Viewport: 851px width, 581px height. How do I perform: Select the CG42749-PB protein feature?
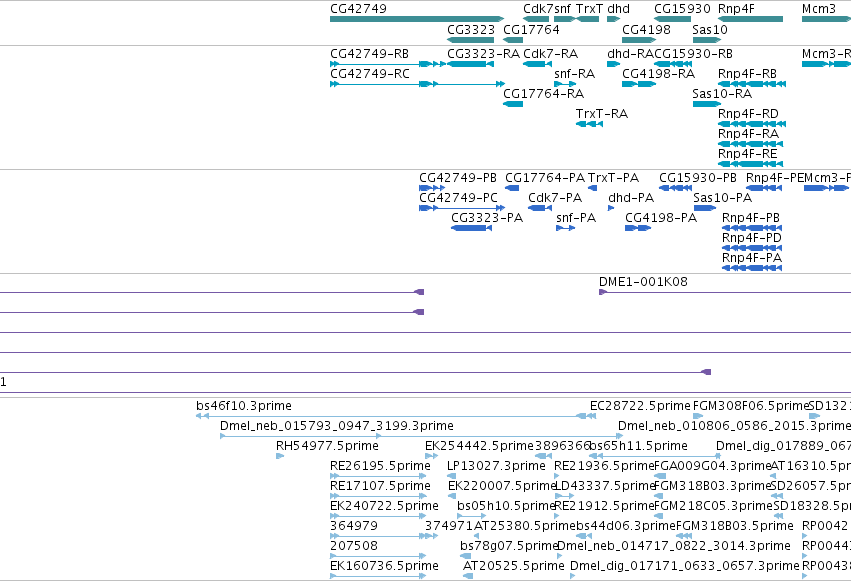(x=432, y=188)
